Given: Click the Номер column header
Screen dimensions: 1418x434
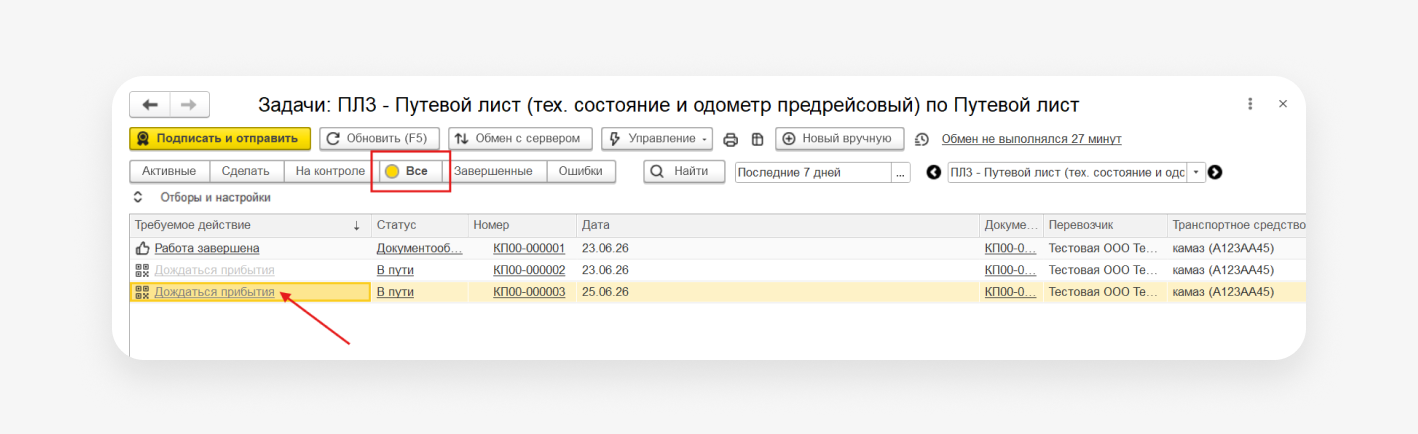Looking at the screenshot, I should point(522,225).
